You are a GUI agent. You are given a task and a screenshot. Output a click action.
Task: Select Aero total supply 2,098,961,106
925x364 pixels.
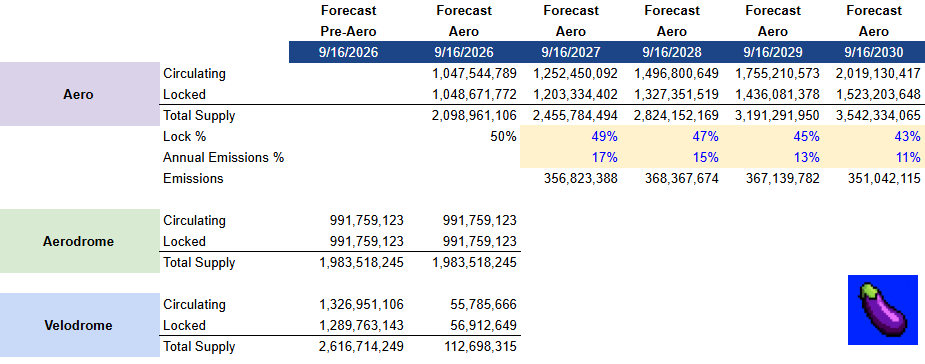pos(474,116)
